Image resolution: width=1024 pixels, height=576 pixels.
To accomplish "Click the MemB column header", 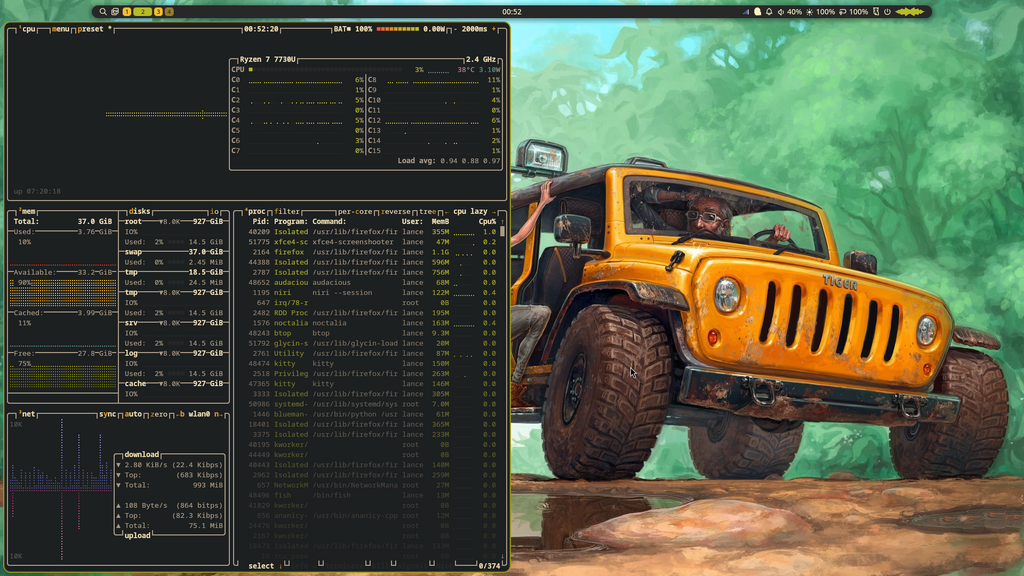I will pos(440,221).
